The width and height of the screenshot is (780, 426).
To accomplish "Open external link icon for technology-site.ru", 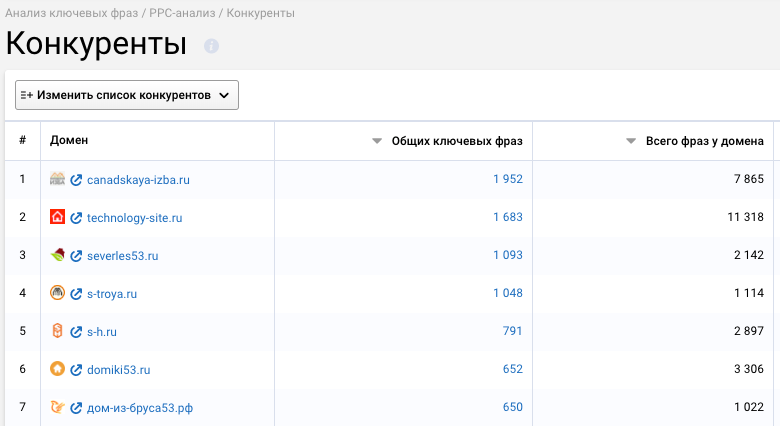I will 76,217.
